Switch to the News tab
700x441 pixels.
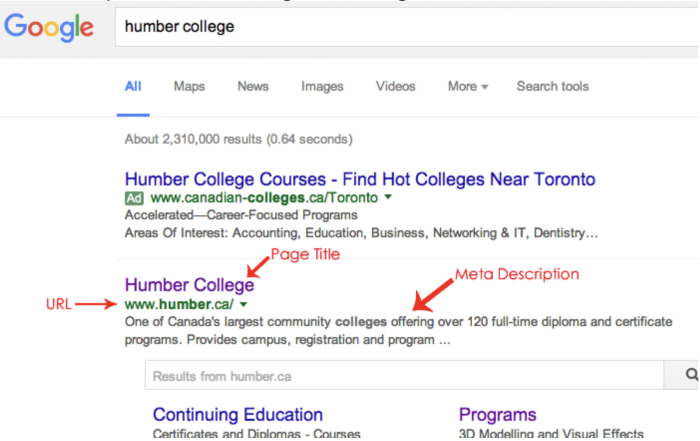(x=253, y=86)
